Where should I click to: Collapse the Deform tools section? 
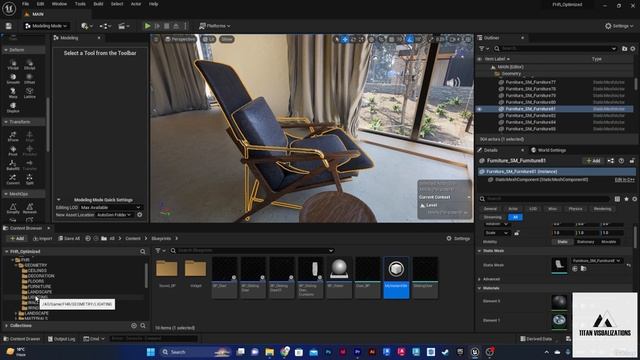point(6,50)
